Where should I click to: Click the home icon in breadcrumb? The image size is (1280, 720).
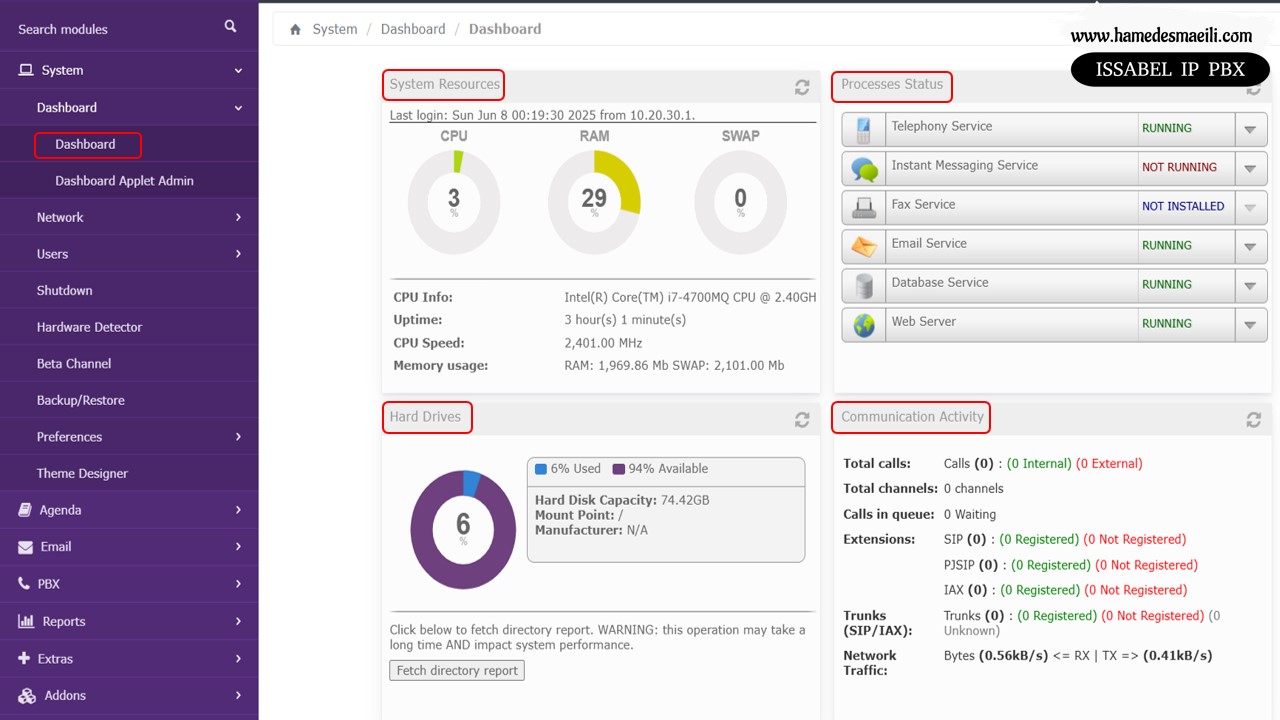pos(295,30)
